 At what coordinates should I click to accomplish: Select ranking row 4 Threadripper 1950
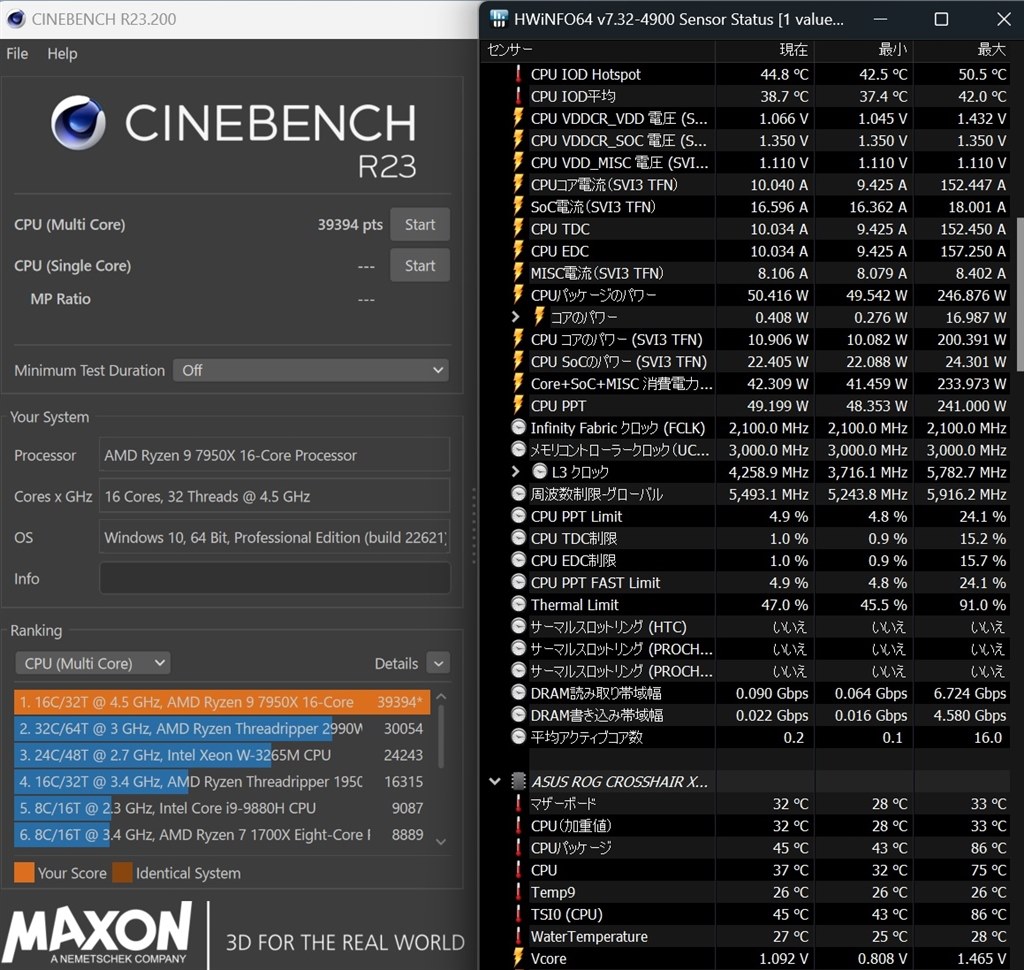click(x=222, y=781)
